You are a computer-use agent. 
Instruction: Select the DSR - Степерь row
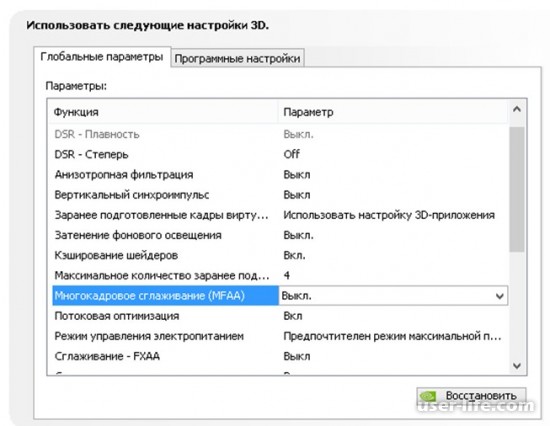pos(280,154)
